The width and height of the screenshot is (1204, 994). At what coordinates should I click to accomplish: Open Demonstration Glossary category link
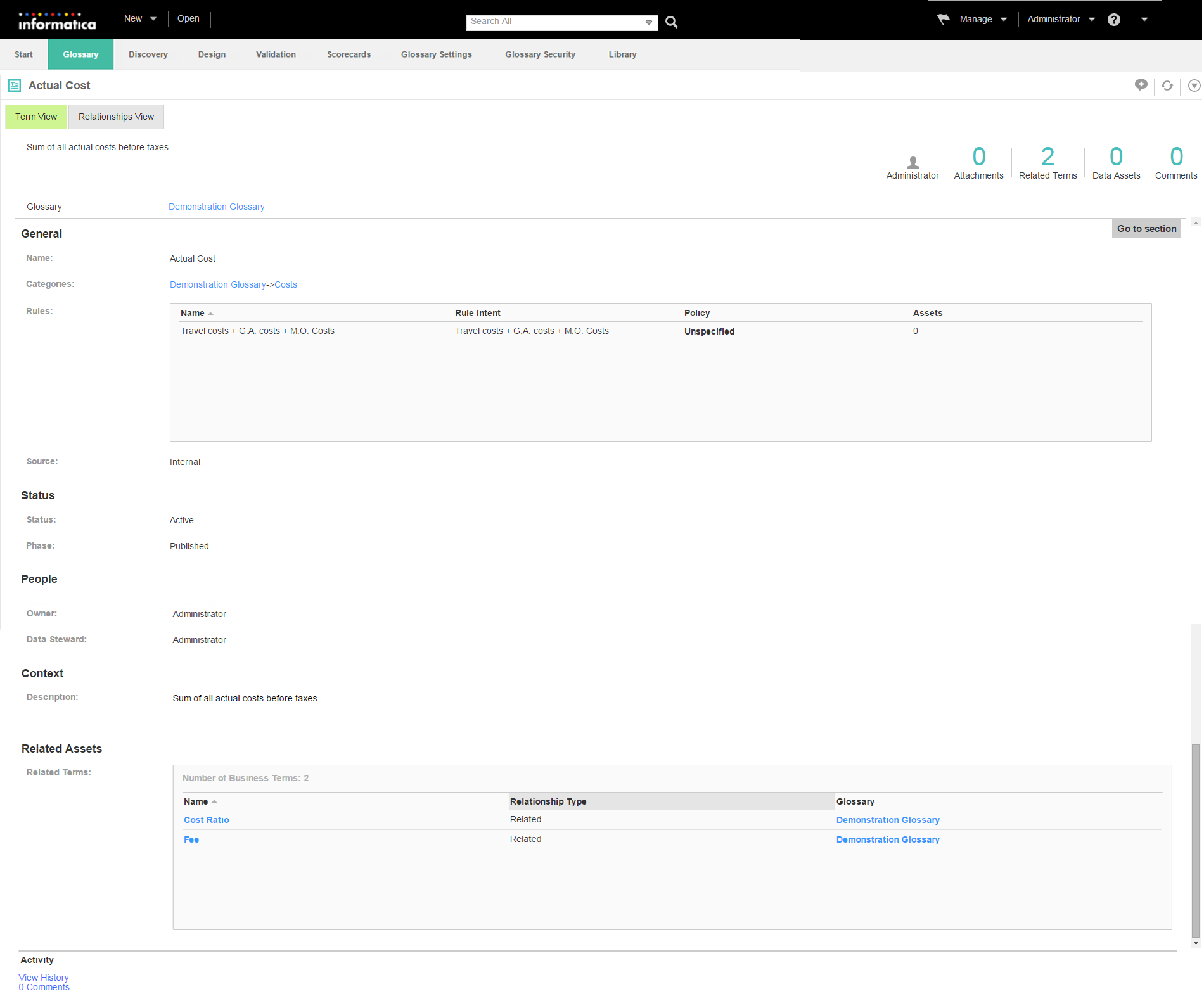pyautogui.click(x=218, y=285)
